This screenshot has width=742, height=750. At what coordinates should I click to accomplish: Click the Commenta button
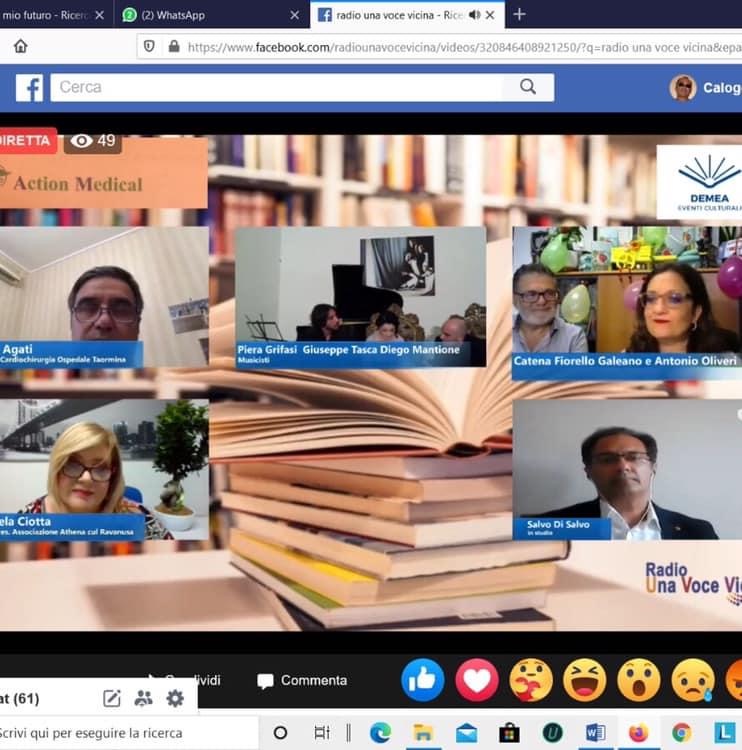click(302, 680)
